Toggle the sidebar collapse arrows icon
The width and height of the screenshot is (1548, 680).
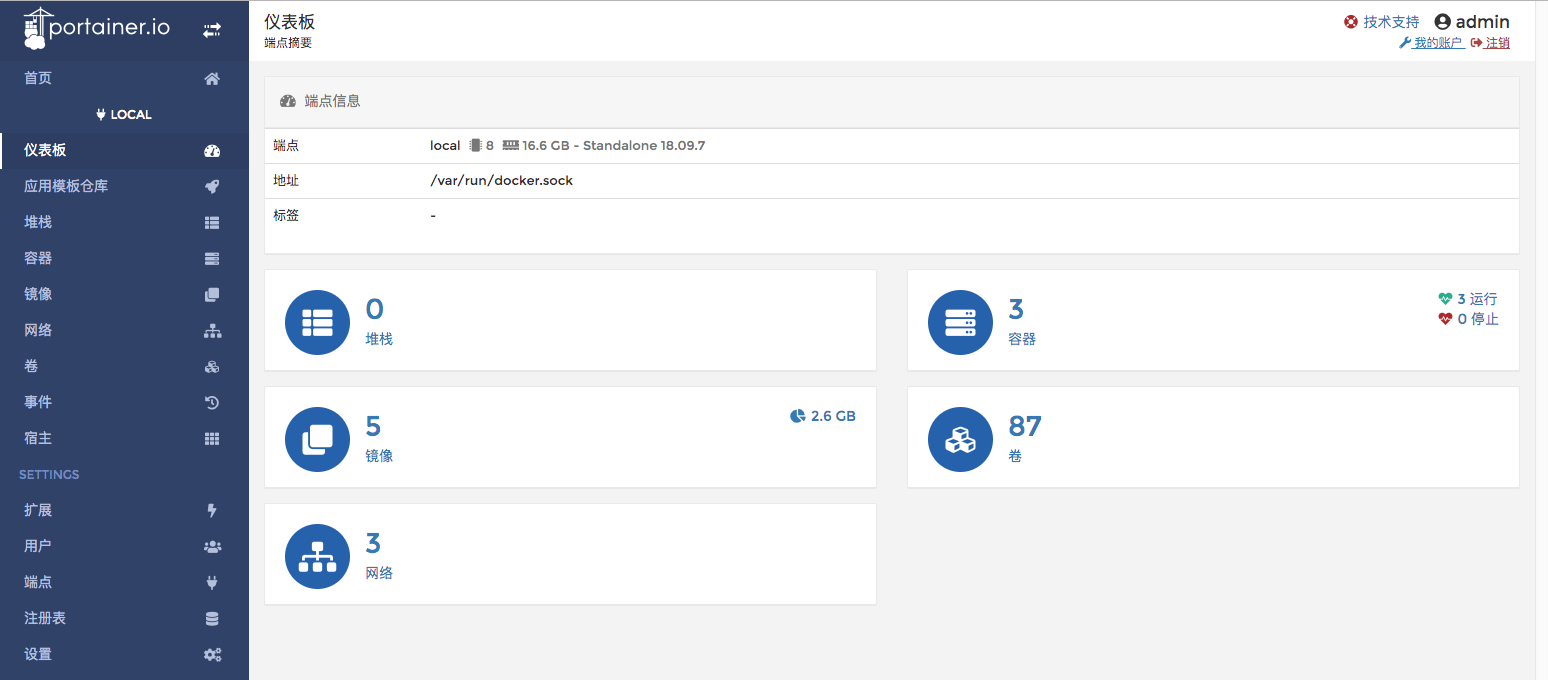(x=211, y=31)
